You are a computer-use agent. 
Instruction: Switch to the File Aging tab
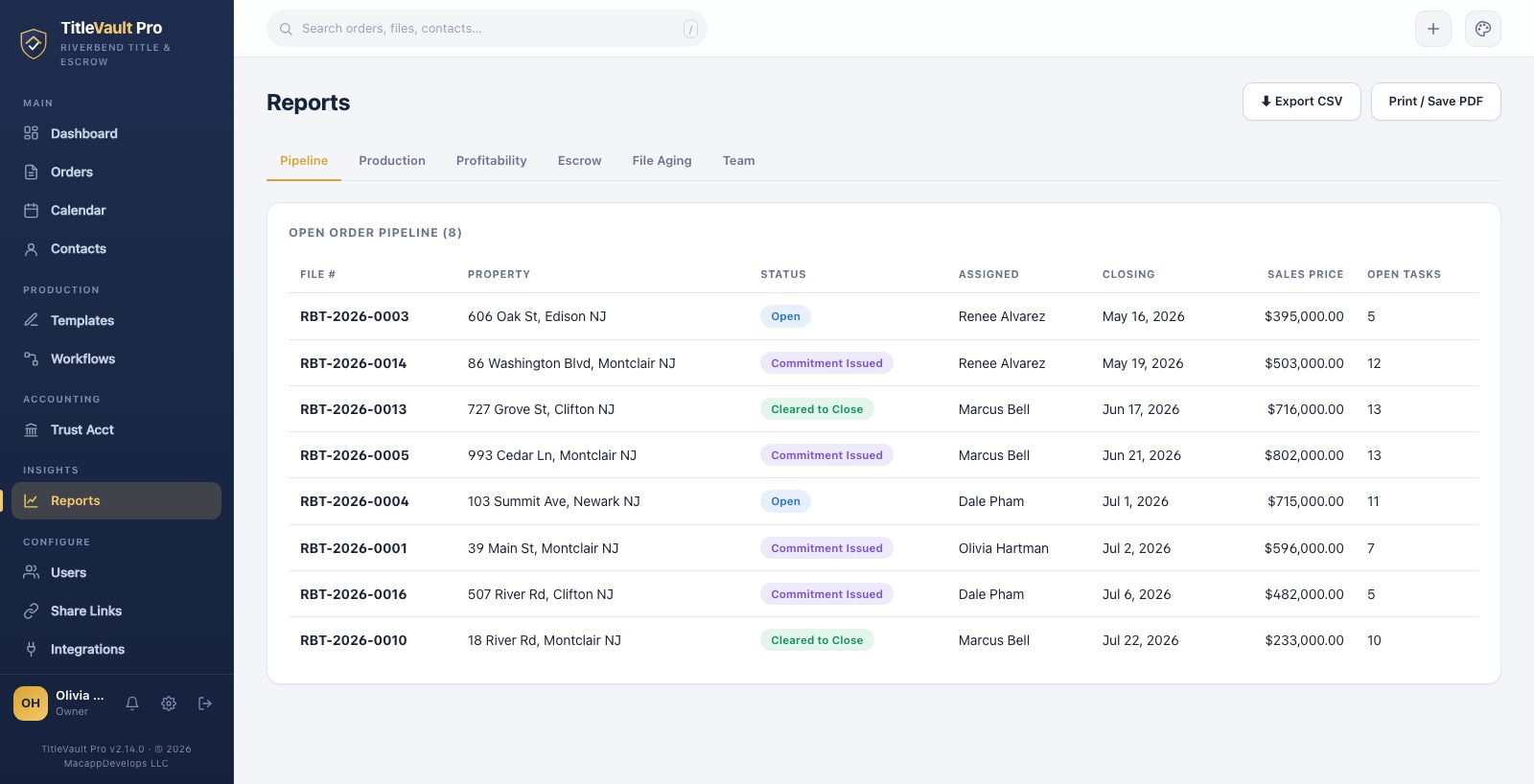tap(662, 161)
